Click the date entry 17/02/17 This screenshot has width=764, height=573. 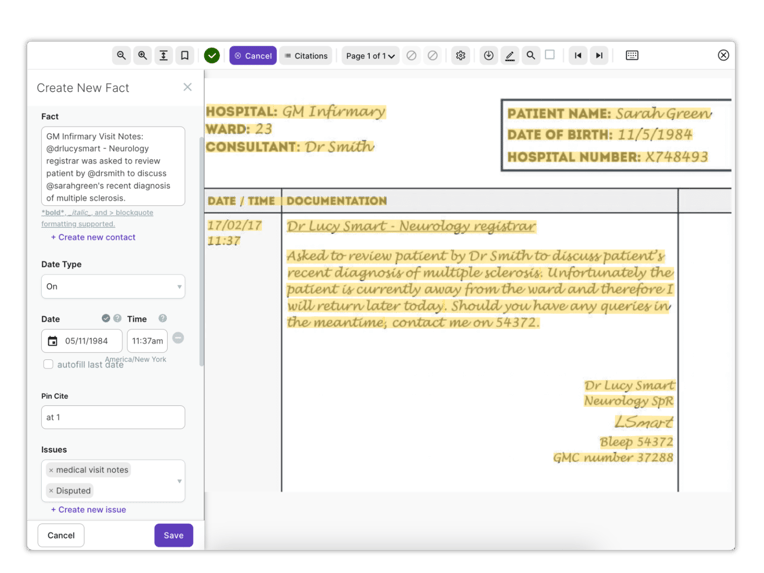tap(234, 226)
